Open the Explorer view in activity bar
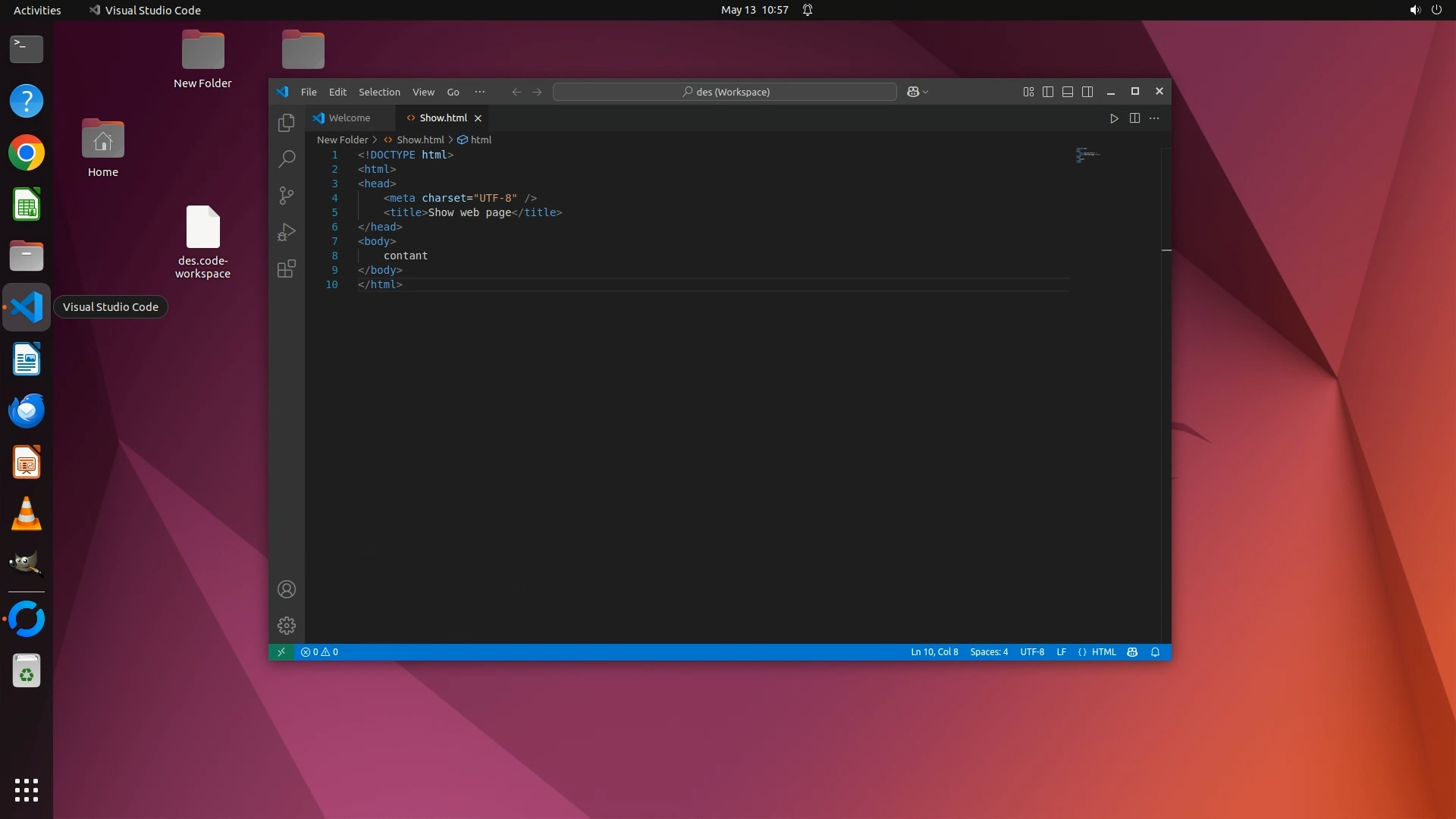Screen dimensions: 1456x819 pos(286,123)
